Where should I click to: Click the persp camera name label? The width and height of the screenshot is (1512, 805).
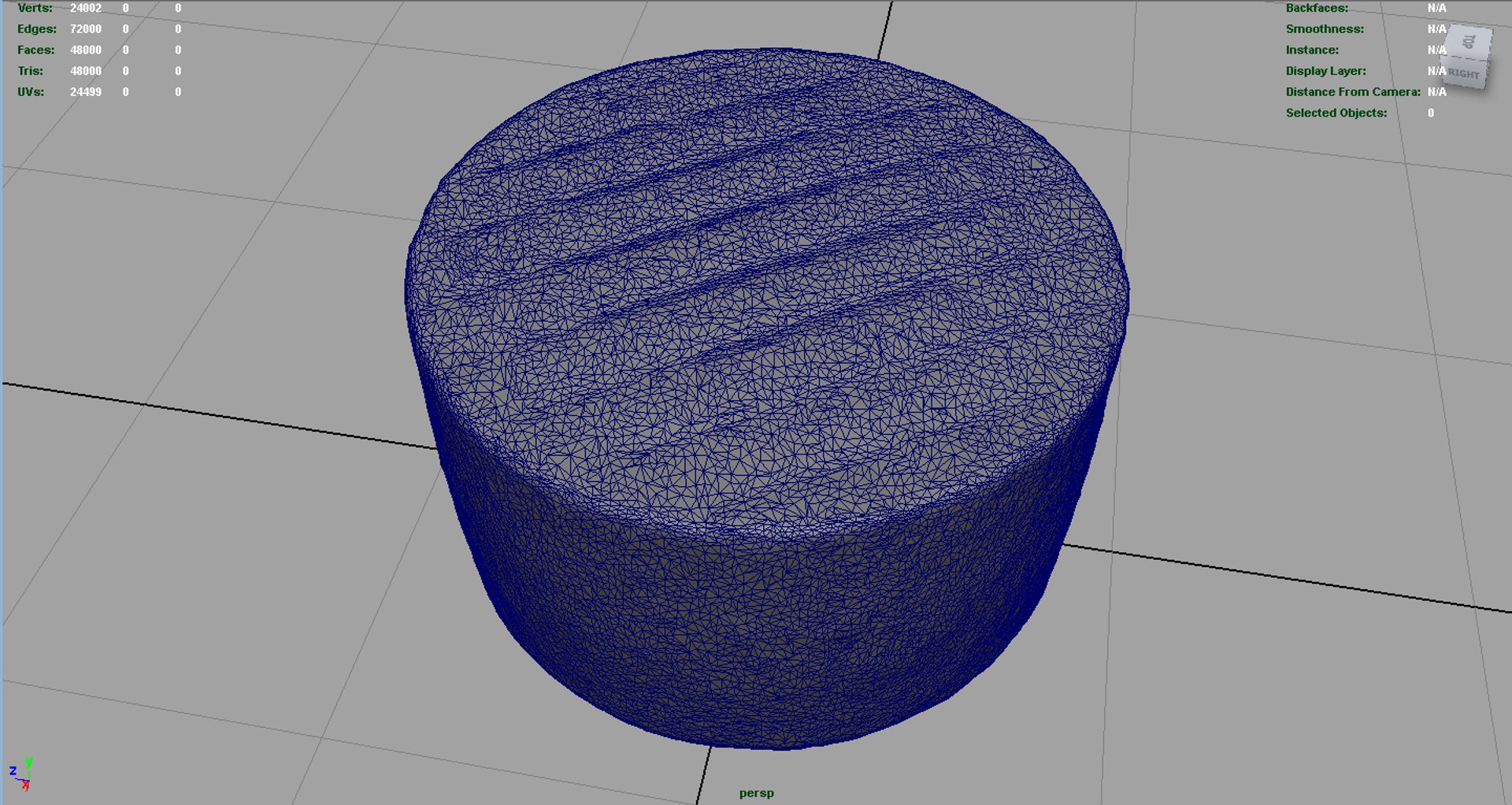pos(756,793)
